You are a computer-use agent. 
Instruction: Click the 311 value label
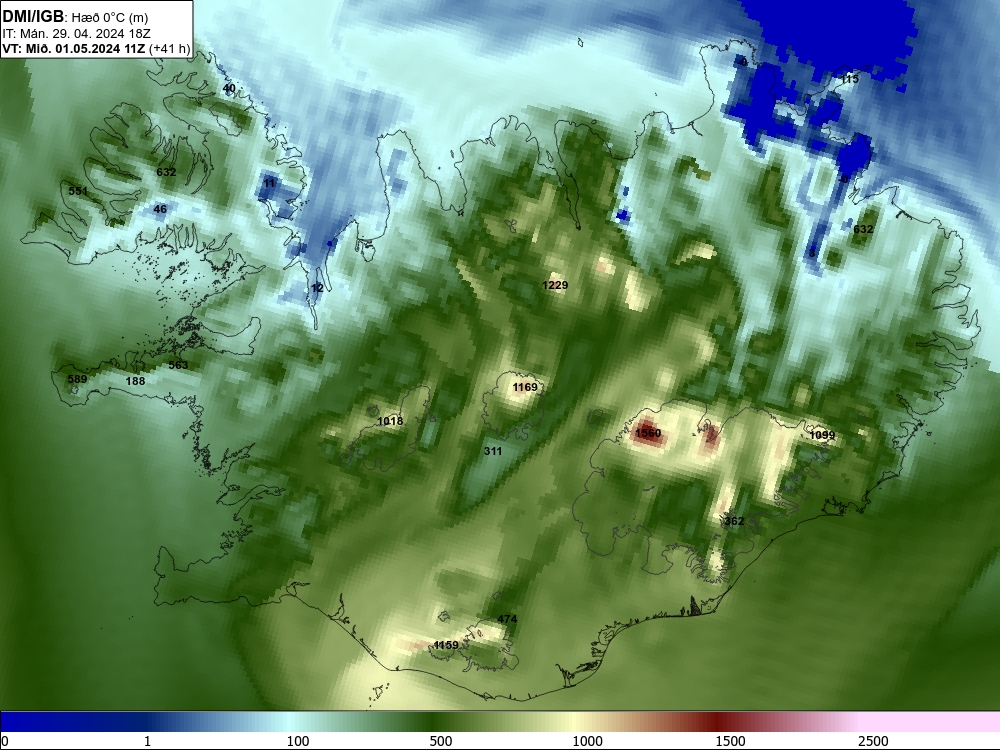(493, 451)
